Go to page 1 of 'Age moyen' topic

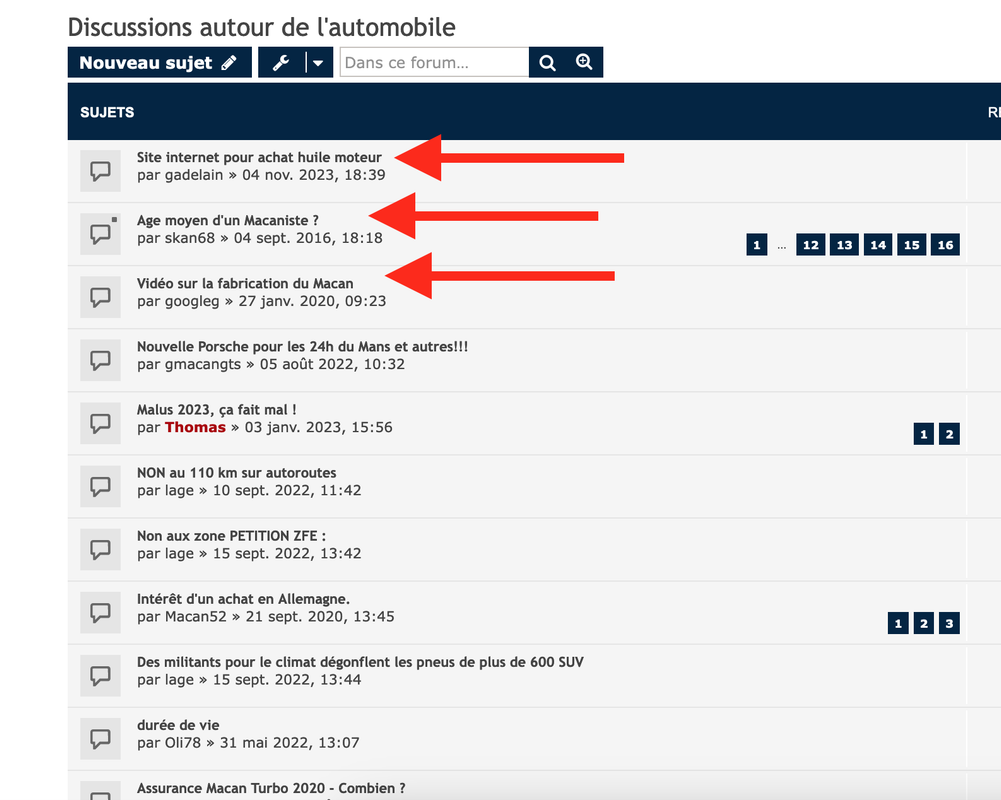pos(756,245)
